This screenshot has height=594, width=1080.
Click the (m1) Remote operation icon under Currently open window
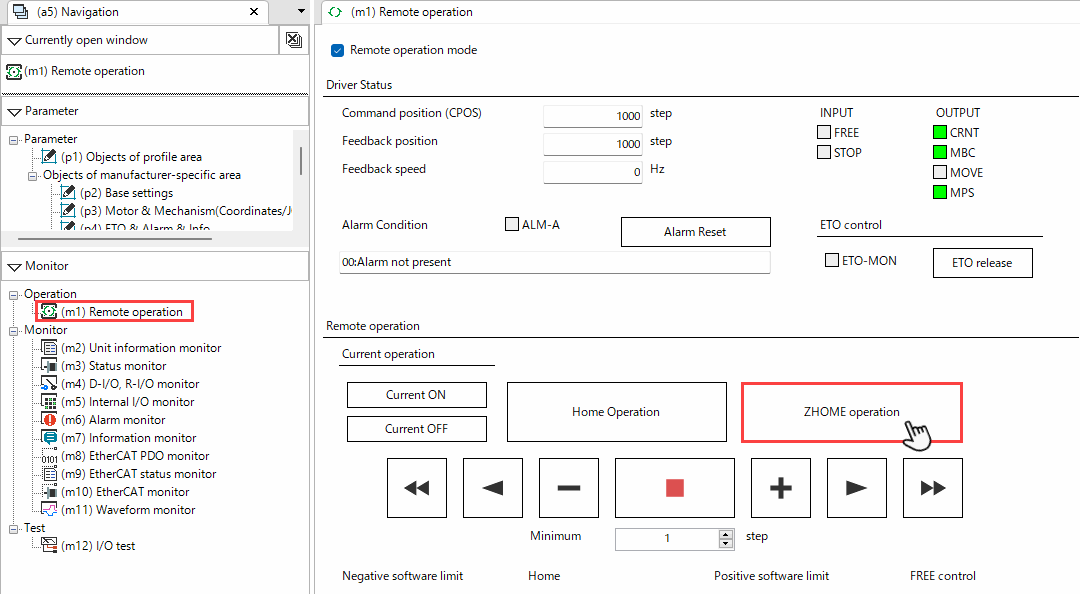(14, 71)
